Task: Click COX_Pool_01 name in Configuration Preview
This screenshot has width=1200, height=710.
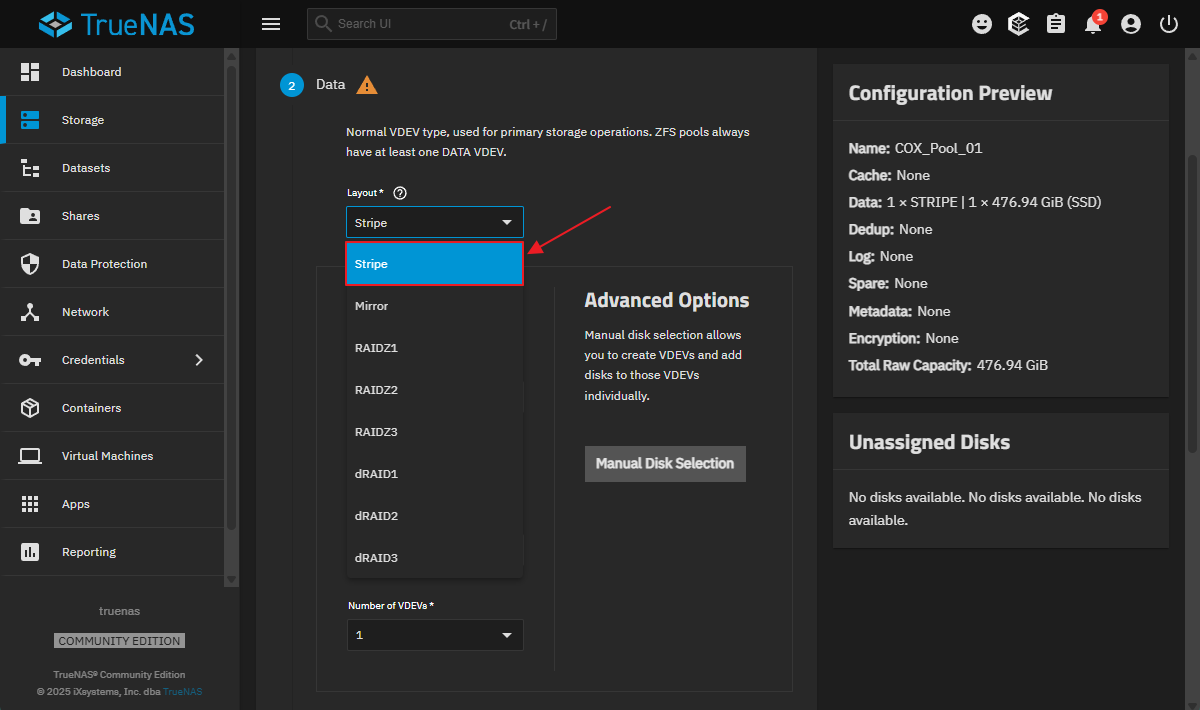Action: pyautogui.click(x=939, y=148)
